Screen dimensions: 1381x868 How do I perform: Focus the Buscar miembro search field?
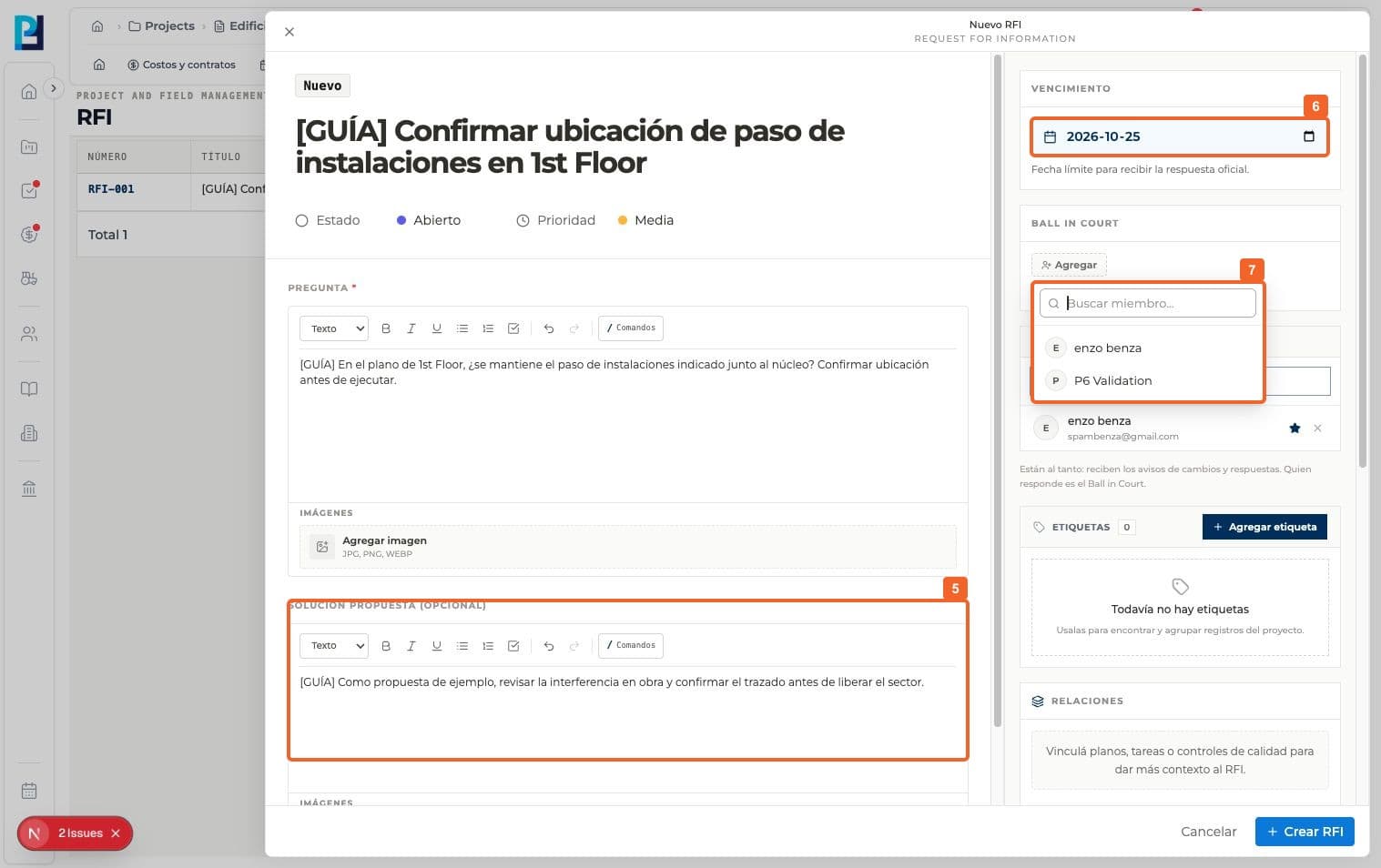tap(1148, 303)
